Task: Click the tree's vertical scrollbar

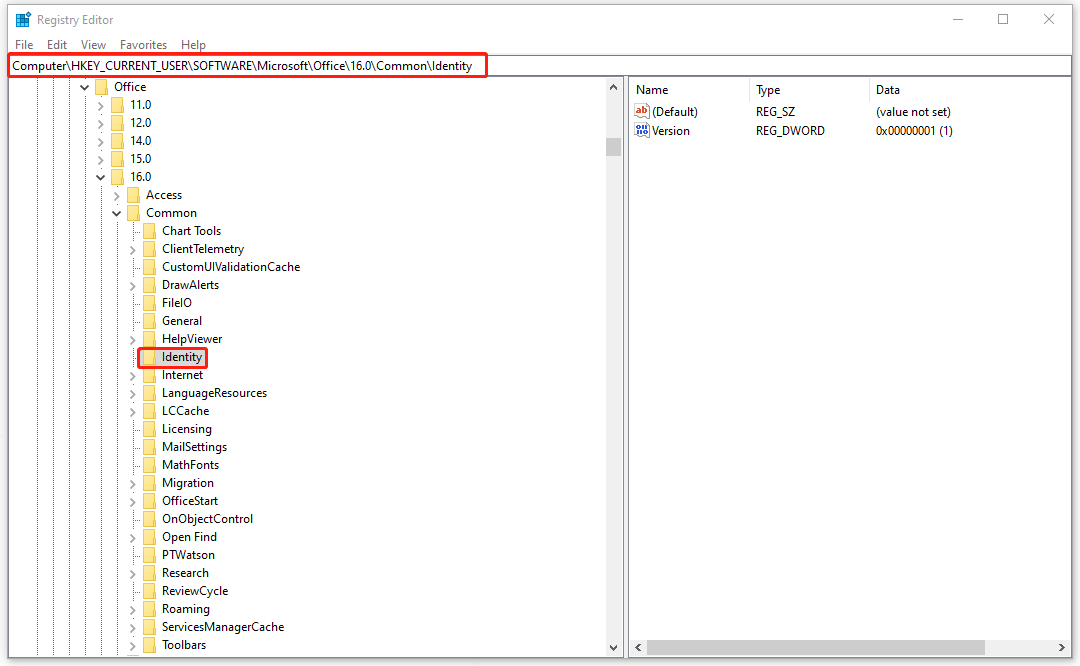Action: pos(613,147)
